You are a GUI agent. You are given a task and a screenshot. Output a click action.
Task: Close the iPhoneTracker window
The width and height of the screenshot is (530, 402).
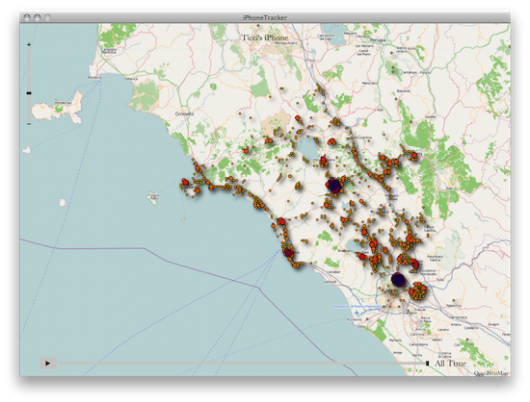pos(27,17)
